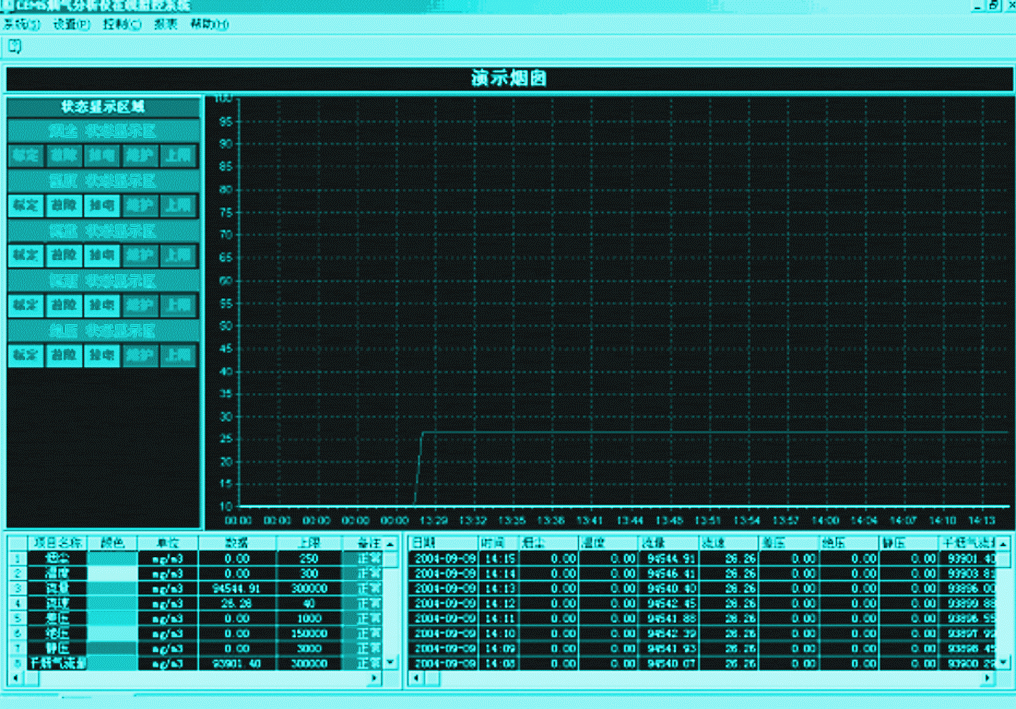Screen dimensions: 1016x709
Task: Click the 时间 column header
Action: [x=499, y=543]
